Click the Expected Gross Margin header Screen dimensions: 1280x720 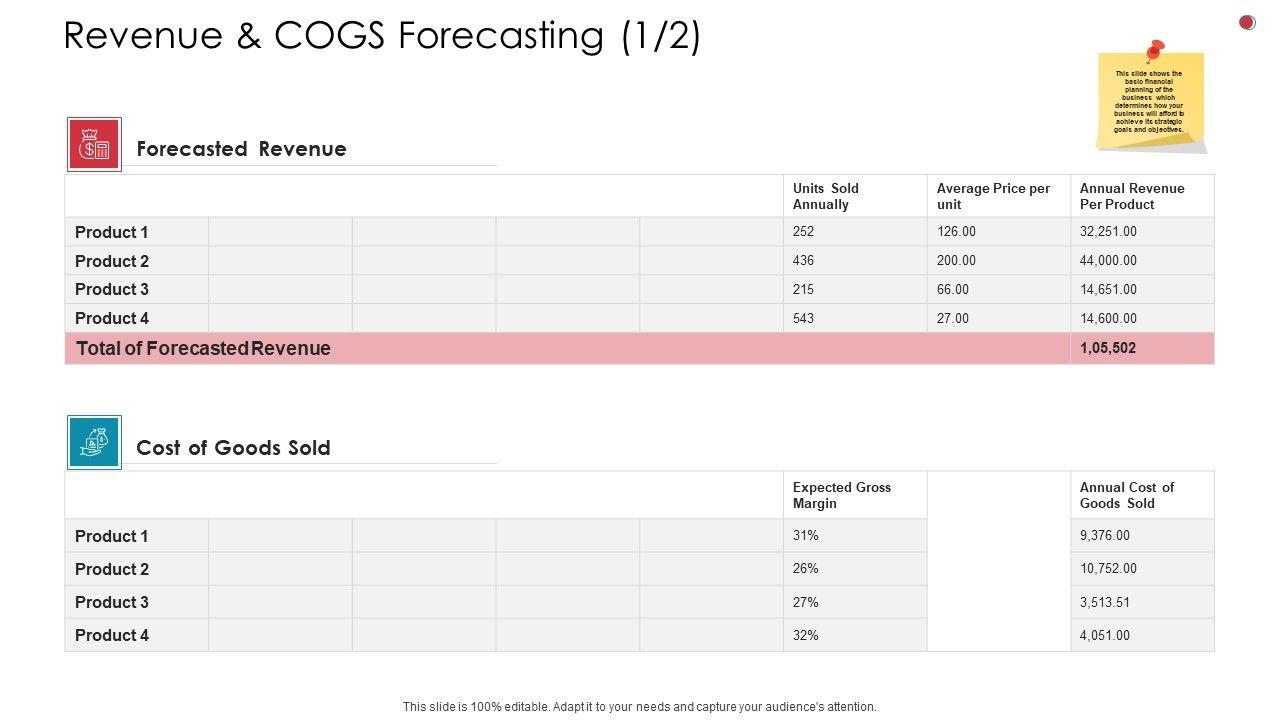[841, 495]
